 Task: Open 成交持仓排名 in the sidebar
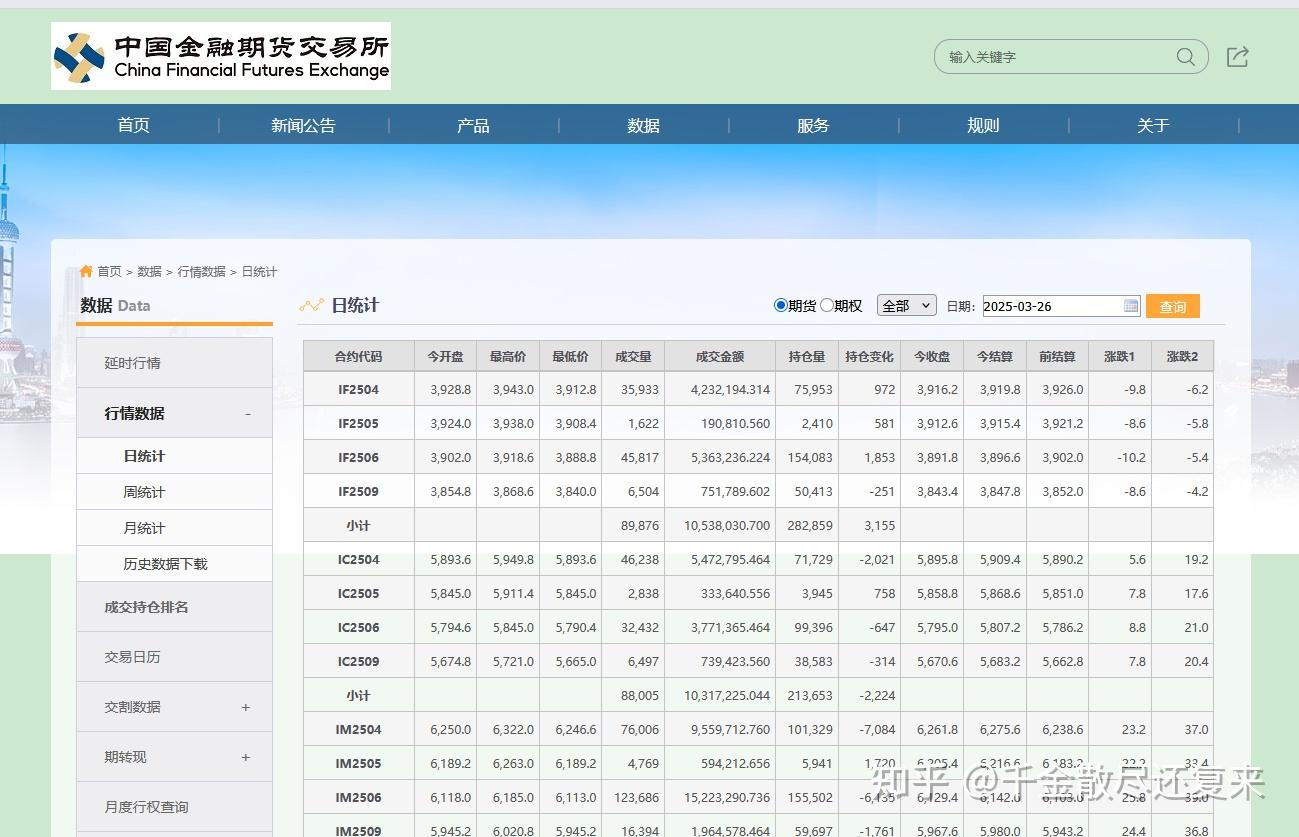(174, 607)
